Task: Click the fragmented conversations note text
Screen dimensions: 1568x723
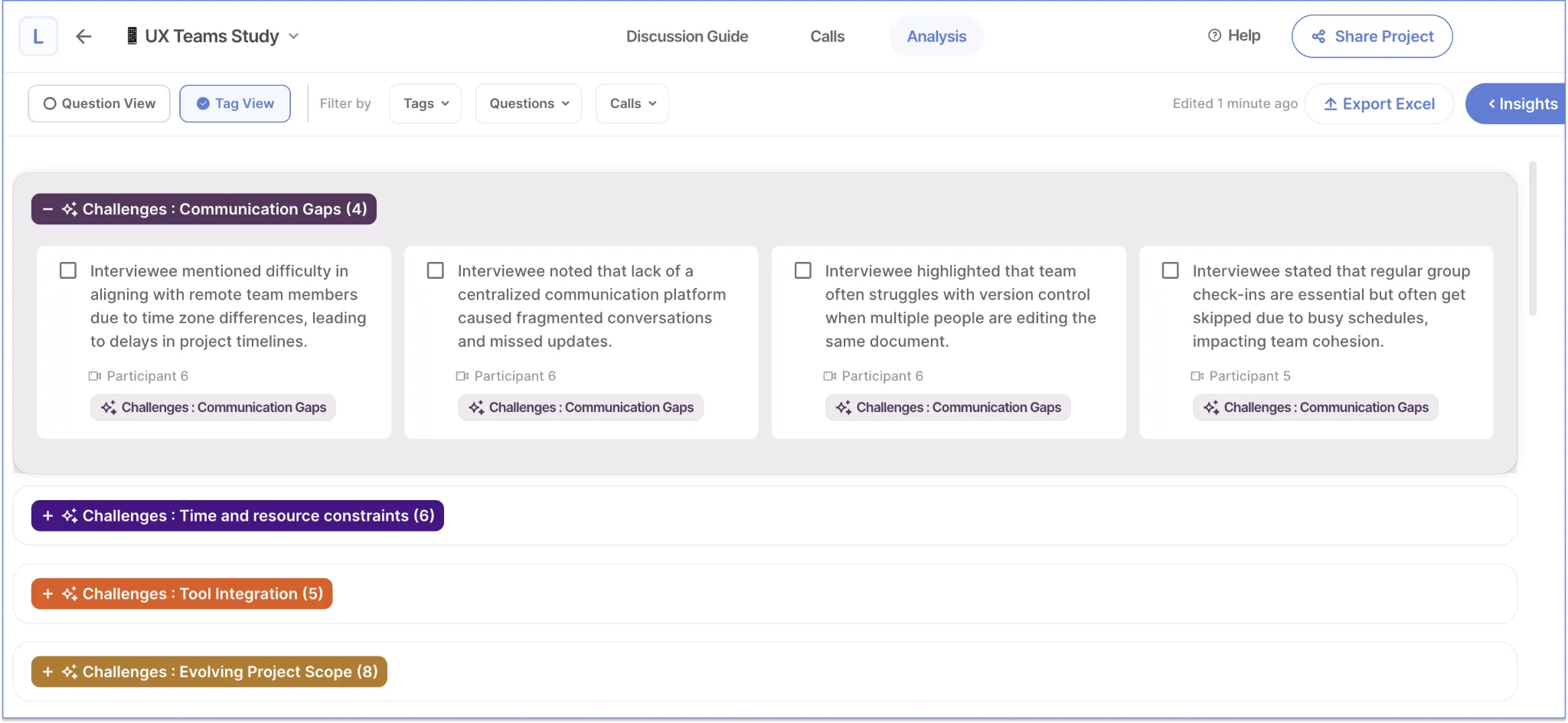Action: 592,306
